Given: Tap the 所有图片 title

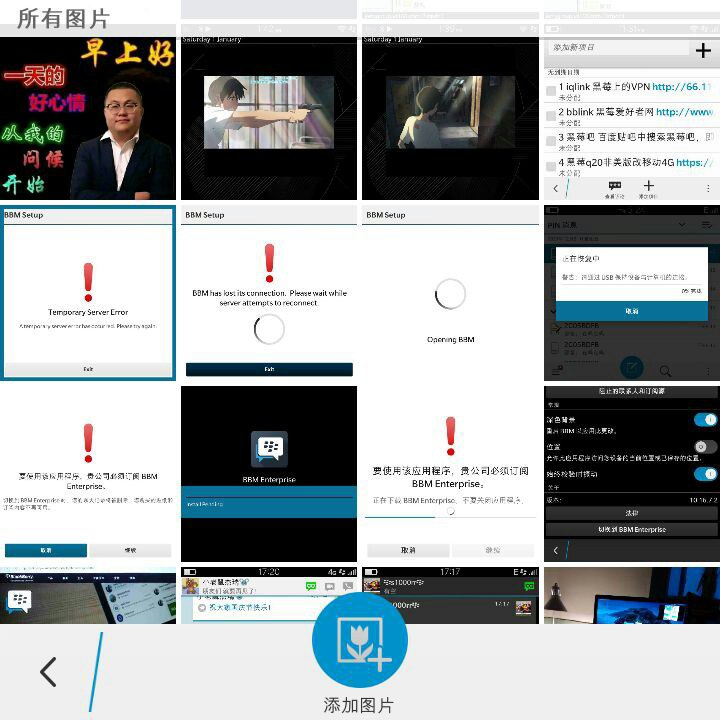Looking at the screenshot, I should click(x=63, y=19).
